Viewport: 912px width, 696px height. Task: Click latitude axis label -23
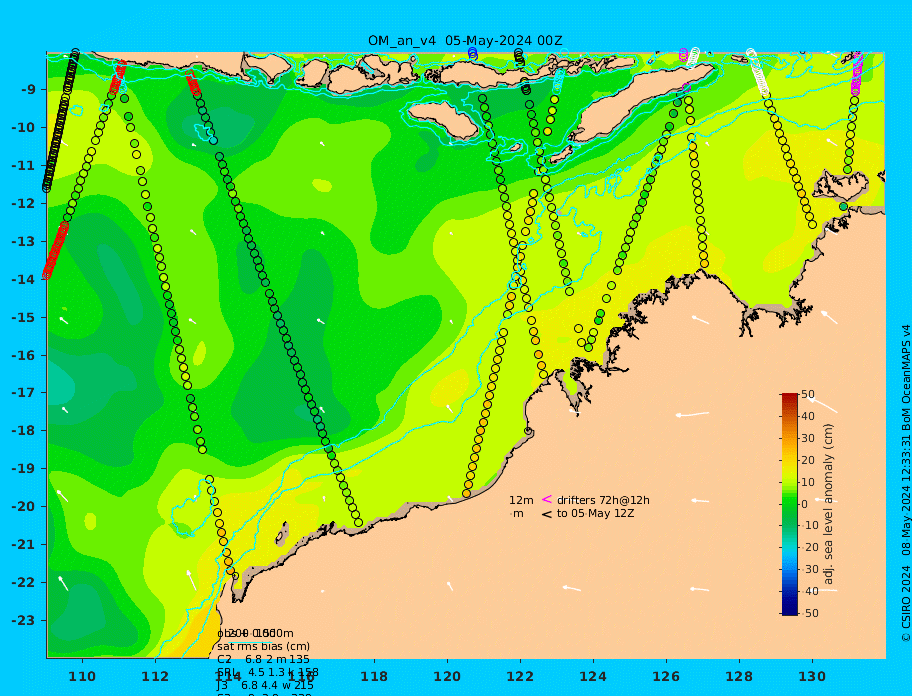pyautogui.click(x=23, y=620)
